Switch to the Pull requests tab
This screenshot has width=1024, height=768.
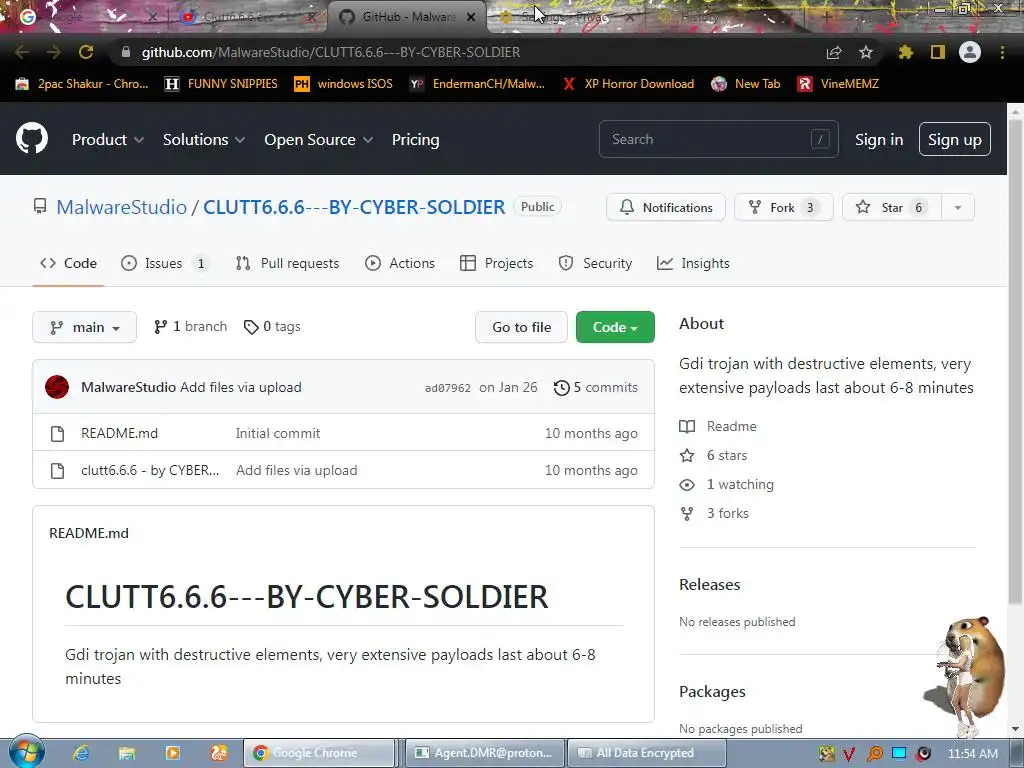pos(287,263)
